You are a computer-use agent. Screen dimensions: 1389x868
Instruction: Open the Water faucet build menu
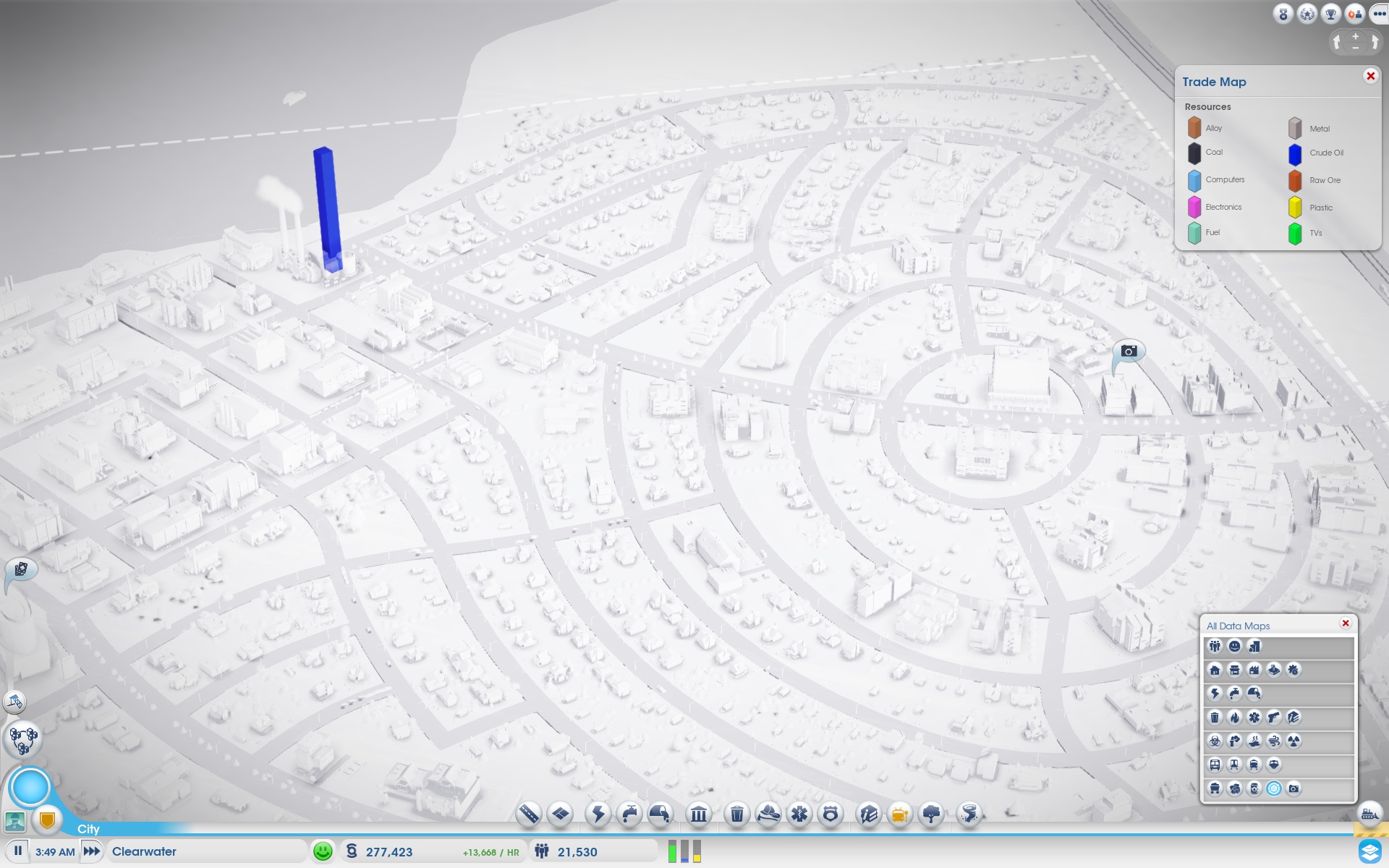click(629, 814)
